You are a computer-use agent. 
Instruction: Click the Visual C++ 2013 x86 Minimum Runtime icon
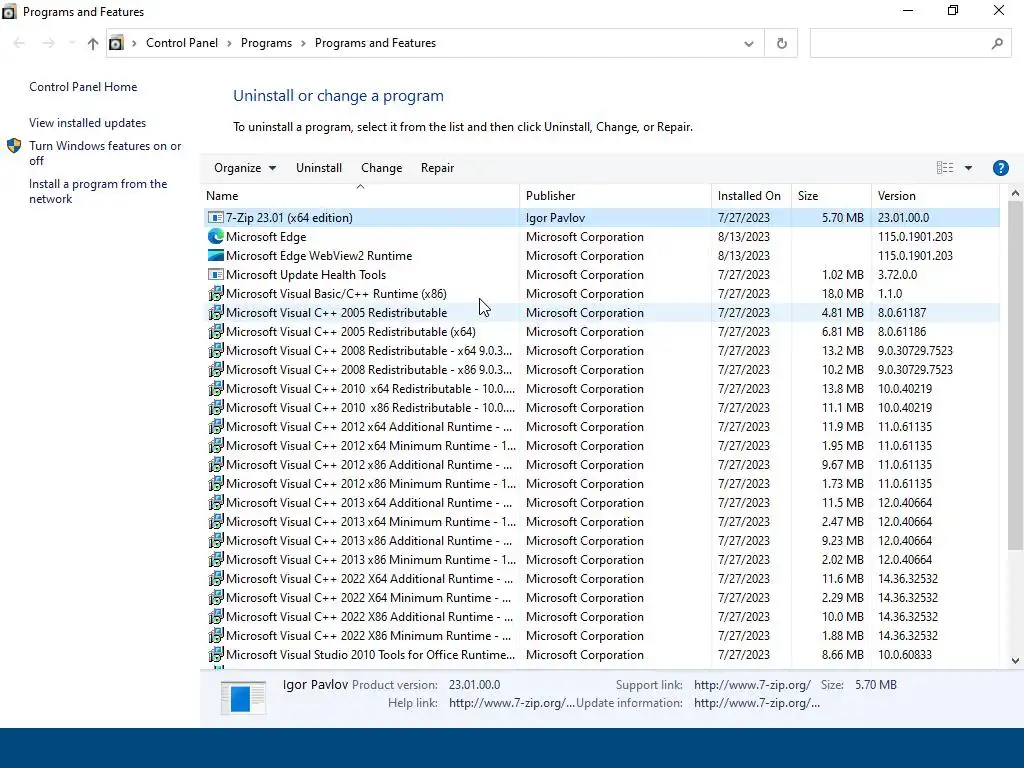pos(216,559)
